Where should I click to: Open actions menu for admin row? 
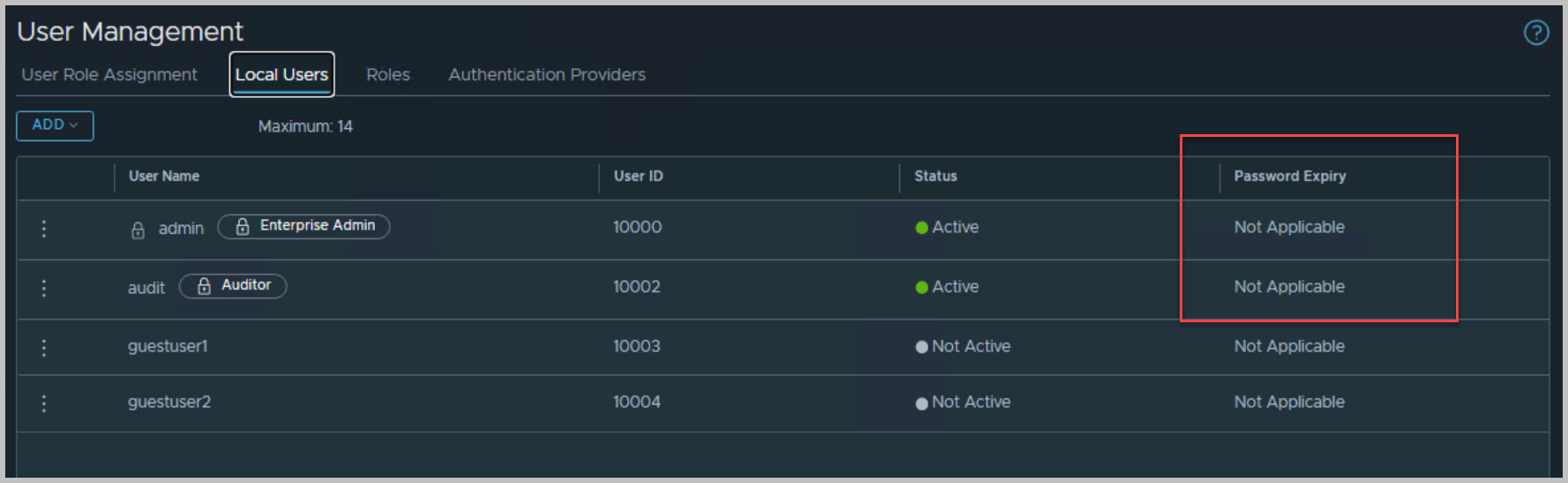(x=44, y=229)
